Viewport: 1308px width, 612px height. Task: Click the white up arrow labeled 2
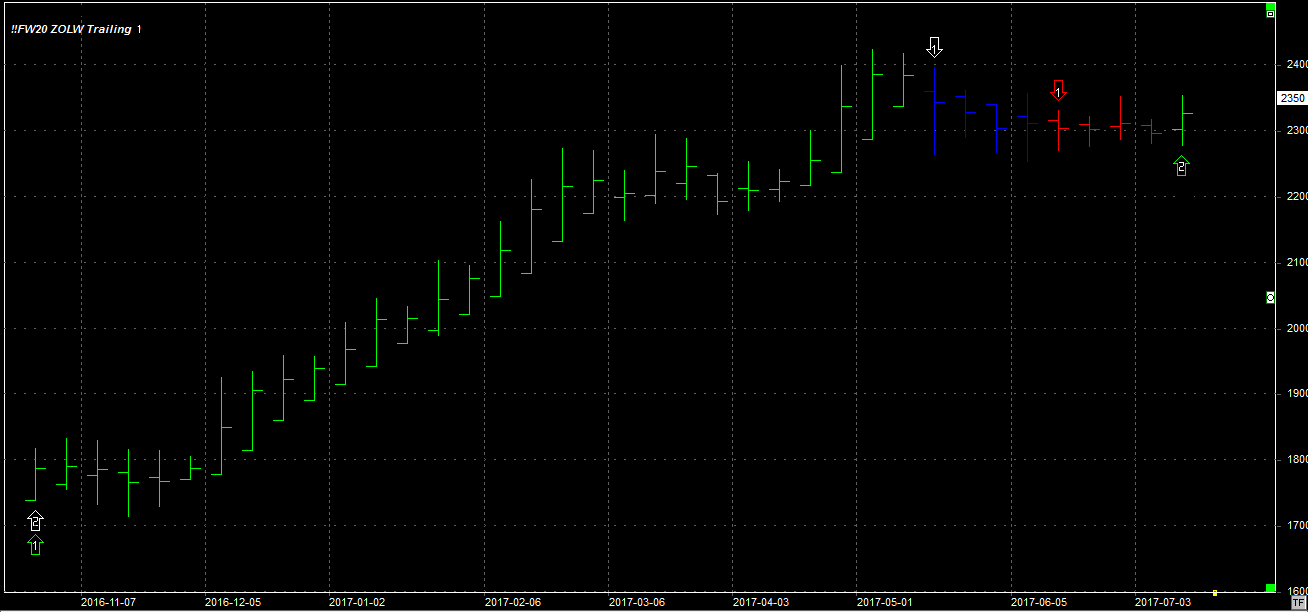36,520
